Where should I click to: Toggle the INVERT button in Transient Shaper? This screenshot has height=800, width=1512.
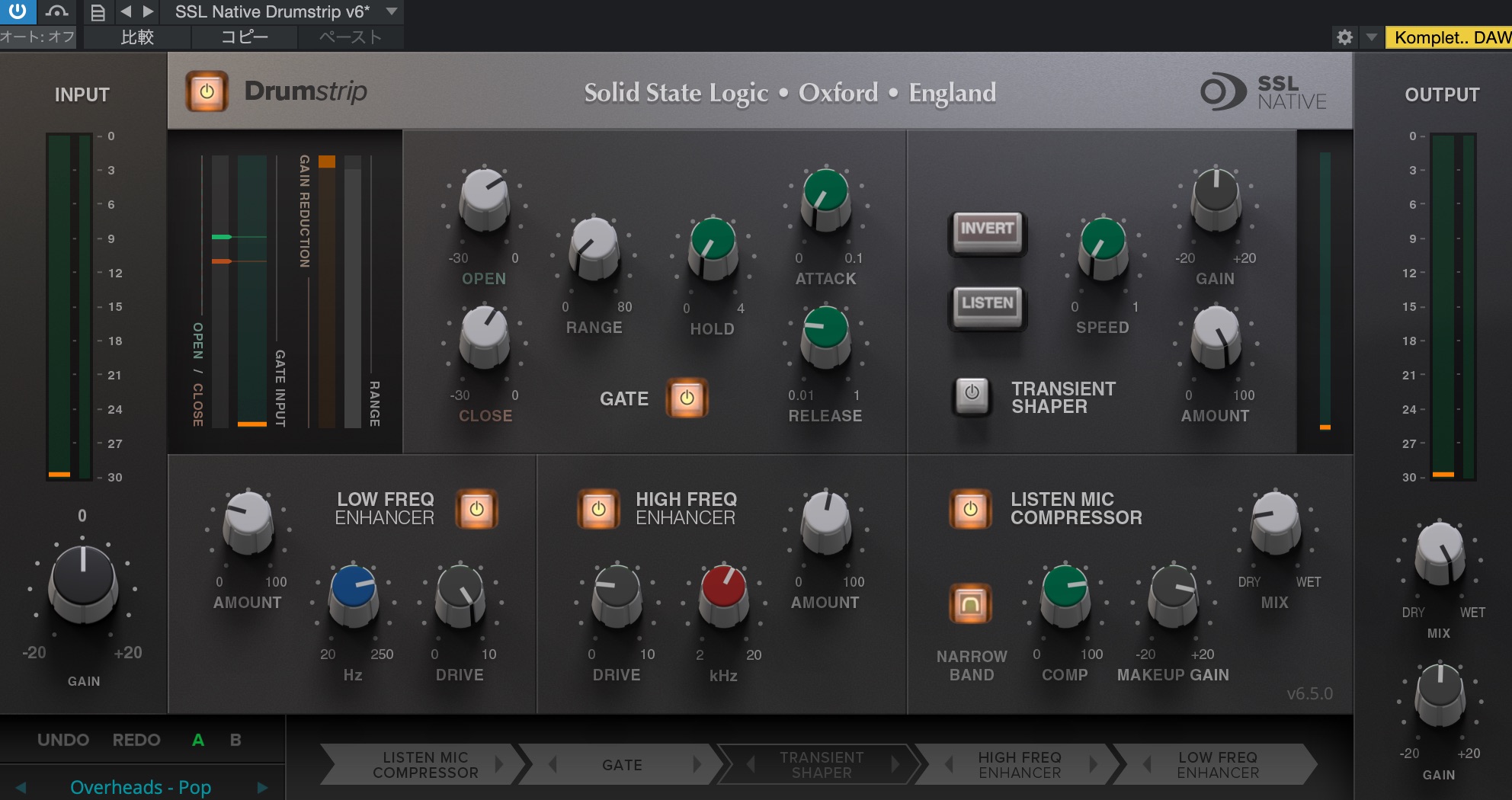click(x=987, y=233)
